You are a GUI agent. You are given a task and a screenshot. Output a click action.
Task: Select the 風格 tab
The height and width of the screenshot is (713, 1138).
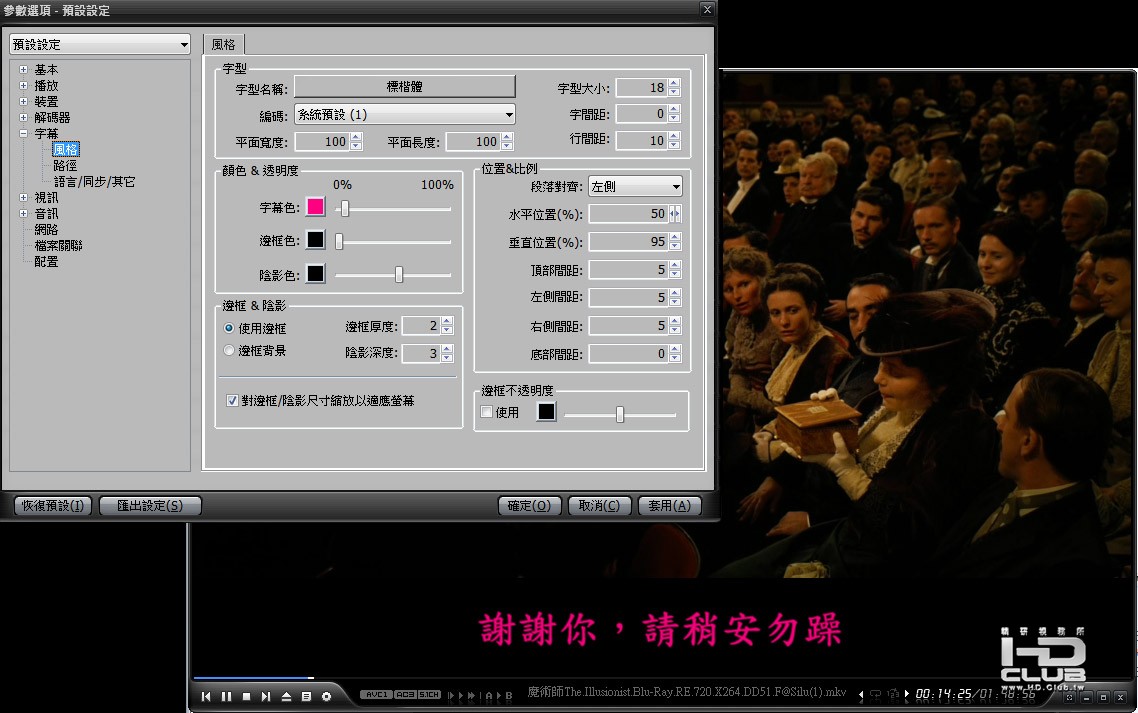pyautogui.click(x=224, y=44)
